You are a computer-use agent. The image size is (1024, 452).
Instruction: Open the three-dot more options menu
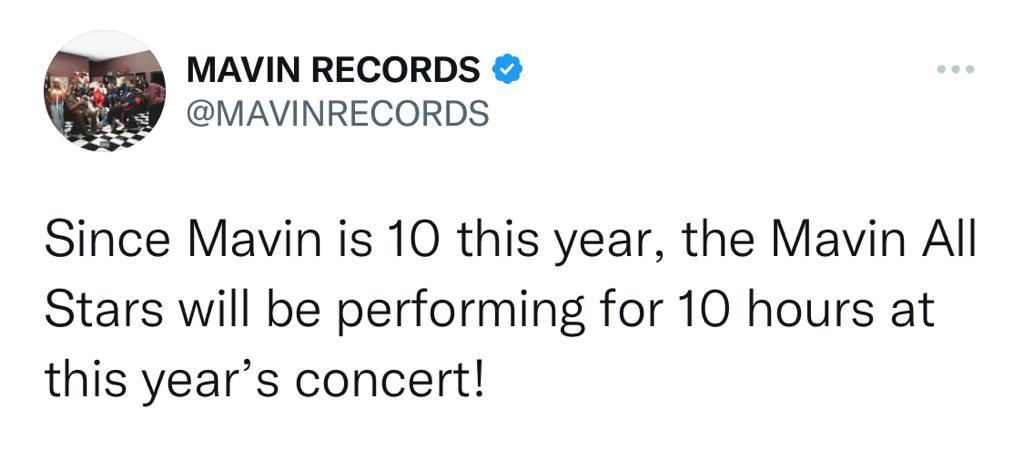click(955, 69)
